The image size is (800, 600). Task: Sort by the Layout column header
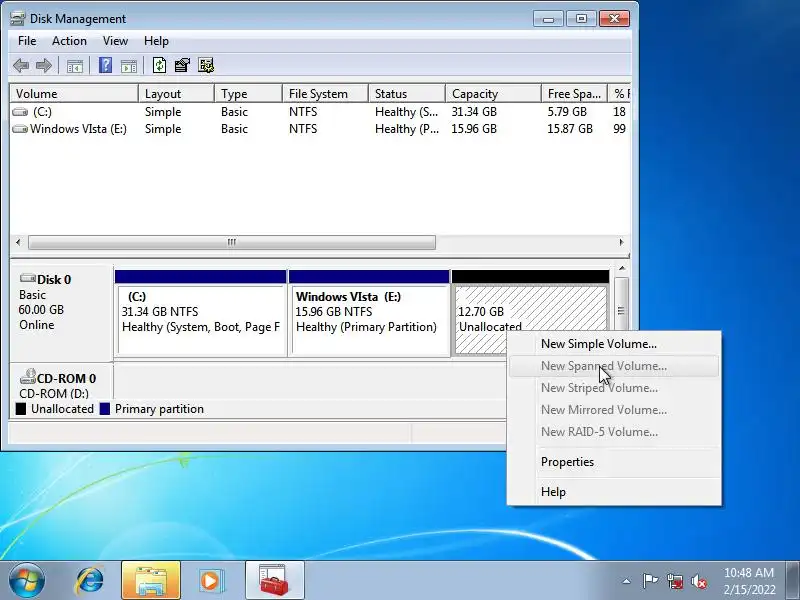click(177, 94)
